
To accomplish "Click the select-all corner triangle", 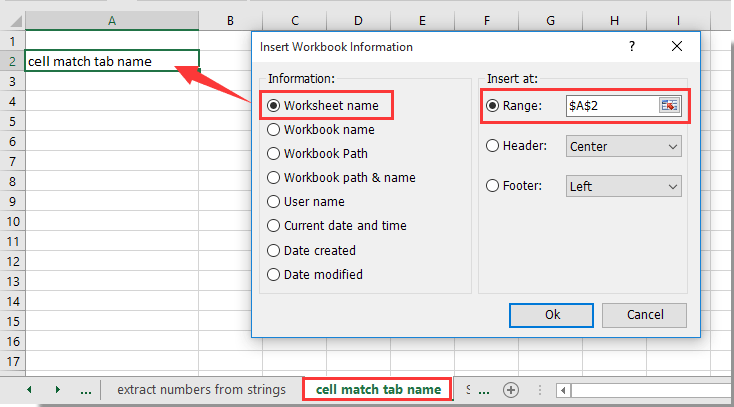I will (16, 21).
